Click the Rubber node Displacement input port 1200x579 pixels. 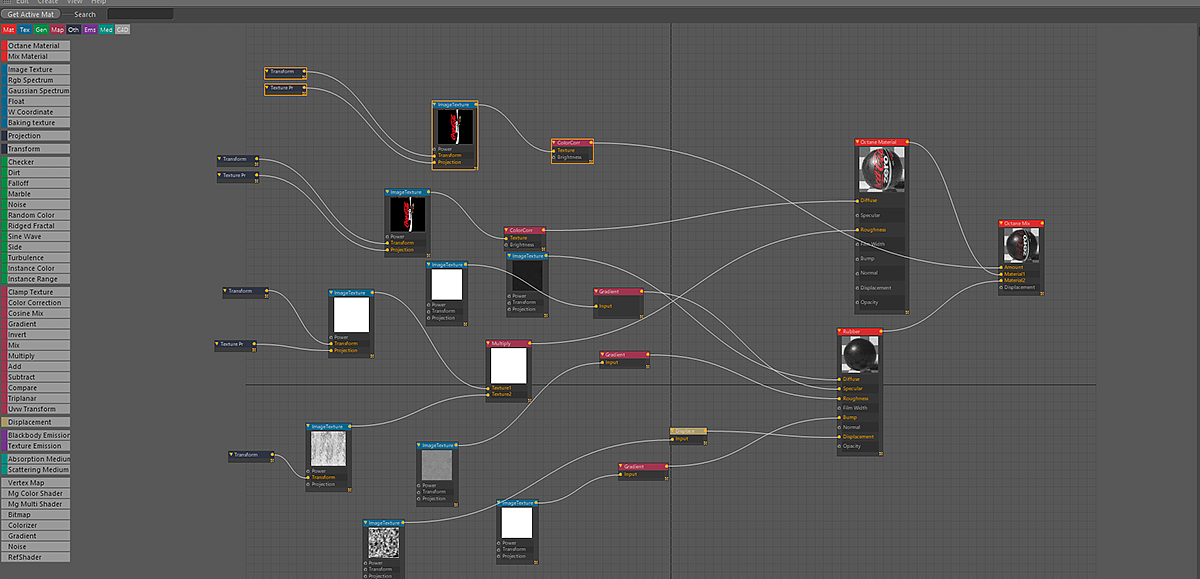coord(840,436)
